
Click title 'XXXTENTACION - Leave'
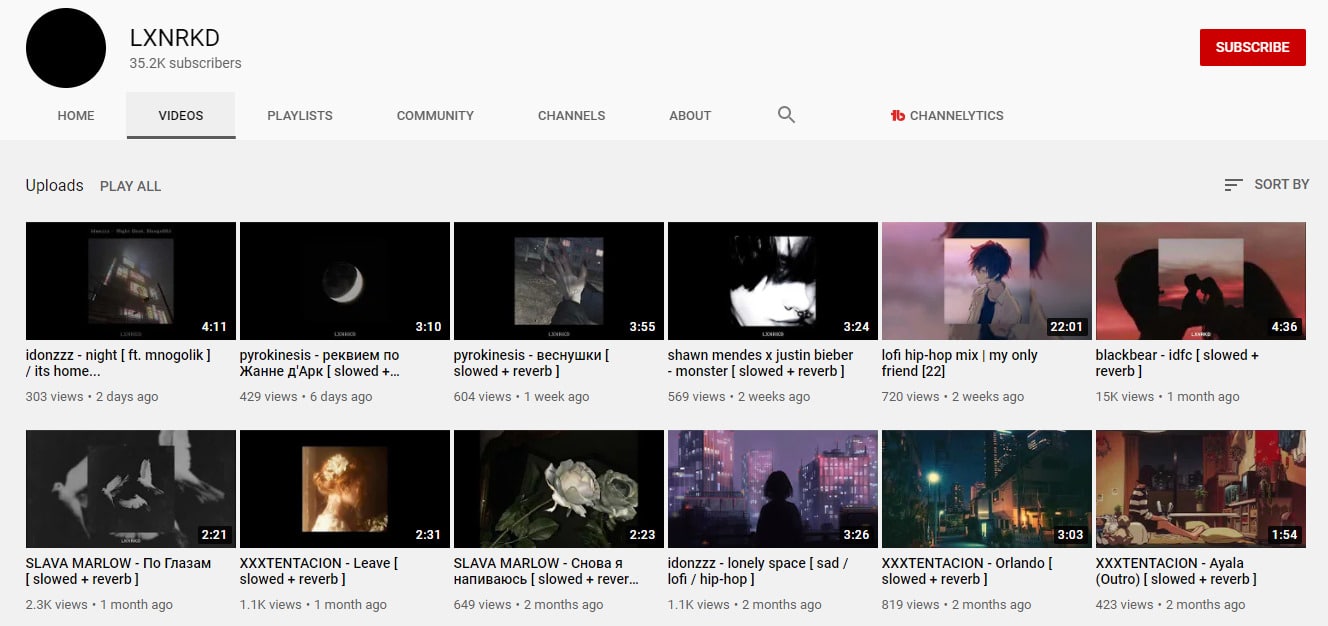coord(319,571)
